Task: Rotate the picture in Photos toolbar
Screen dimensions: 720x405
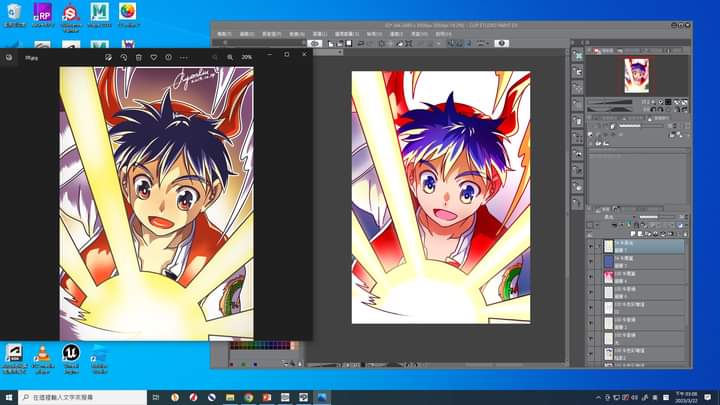Action: (x=124, y=57)
